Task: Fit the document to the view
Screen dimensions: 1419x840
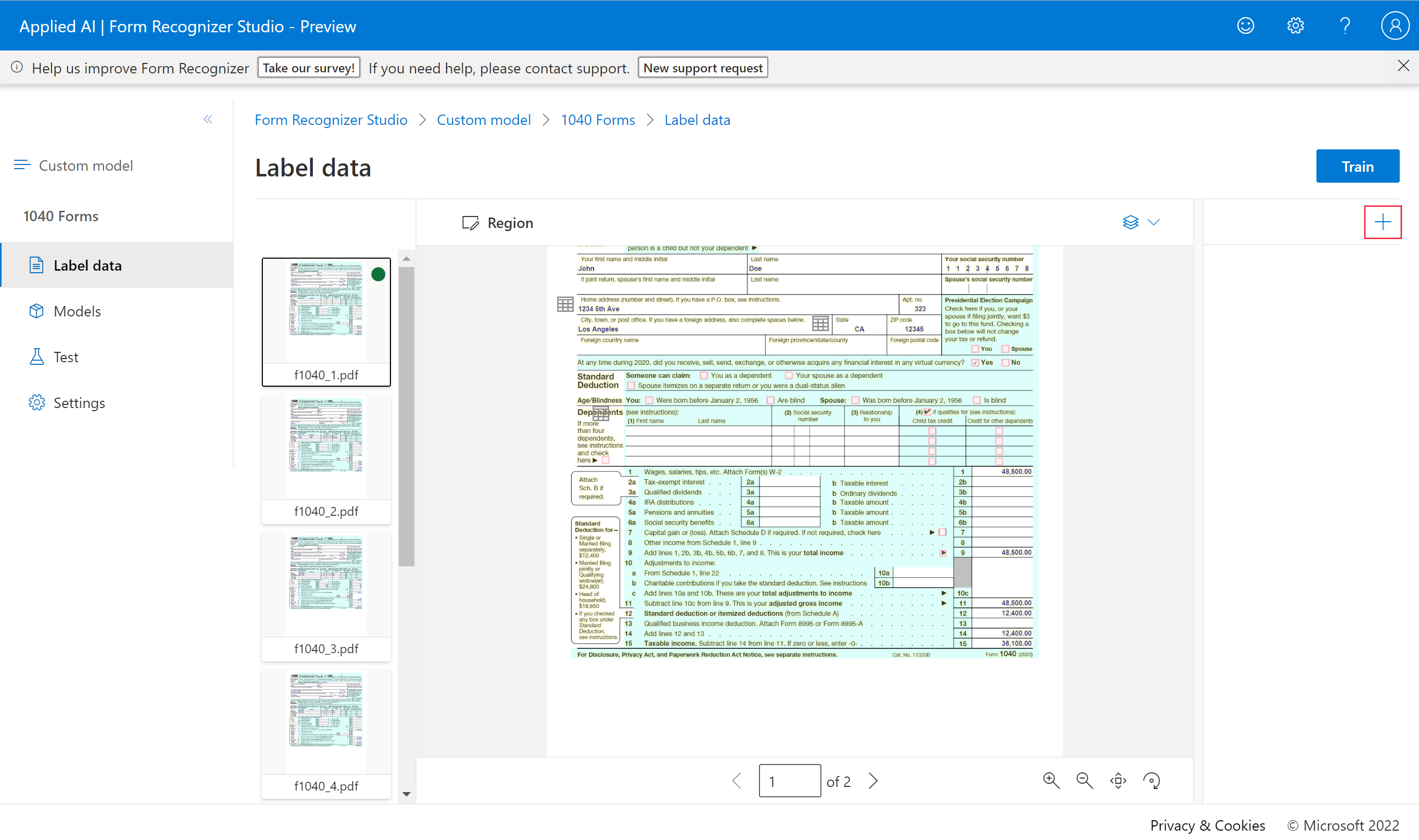Action: coord(1118,781)
